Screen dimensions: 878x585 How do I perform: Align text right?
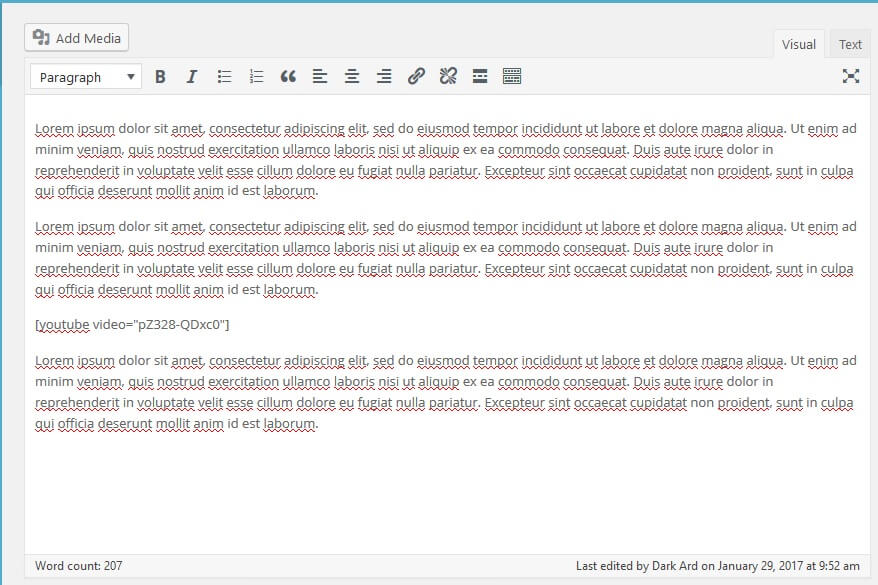[384, 77]
